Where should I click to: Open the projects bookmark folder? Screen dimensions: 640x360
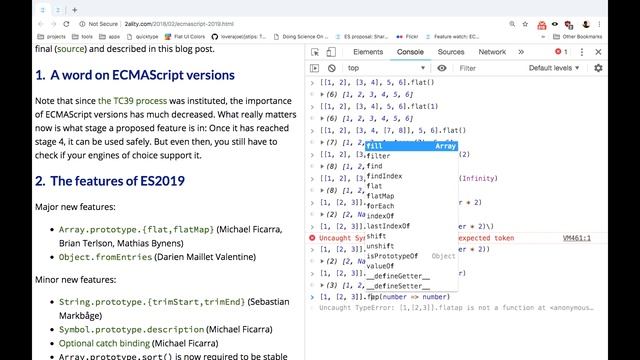pos(51,36)
